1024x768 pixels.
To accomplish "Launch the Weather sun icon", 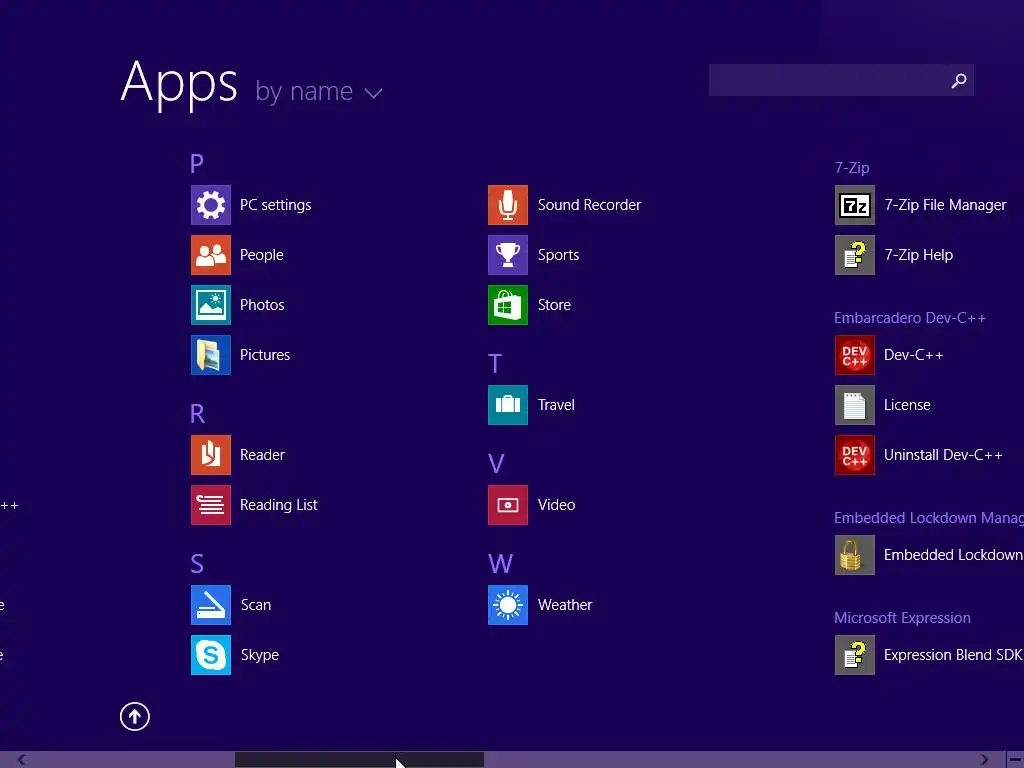I will [x=507, y=605].
